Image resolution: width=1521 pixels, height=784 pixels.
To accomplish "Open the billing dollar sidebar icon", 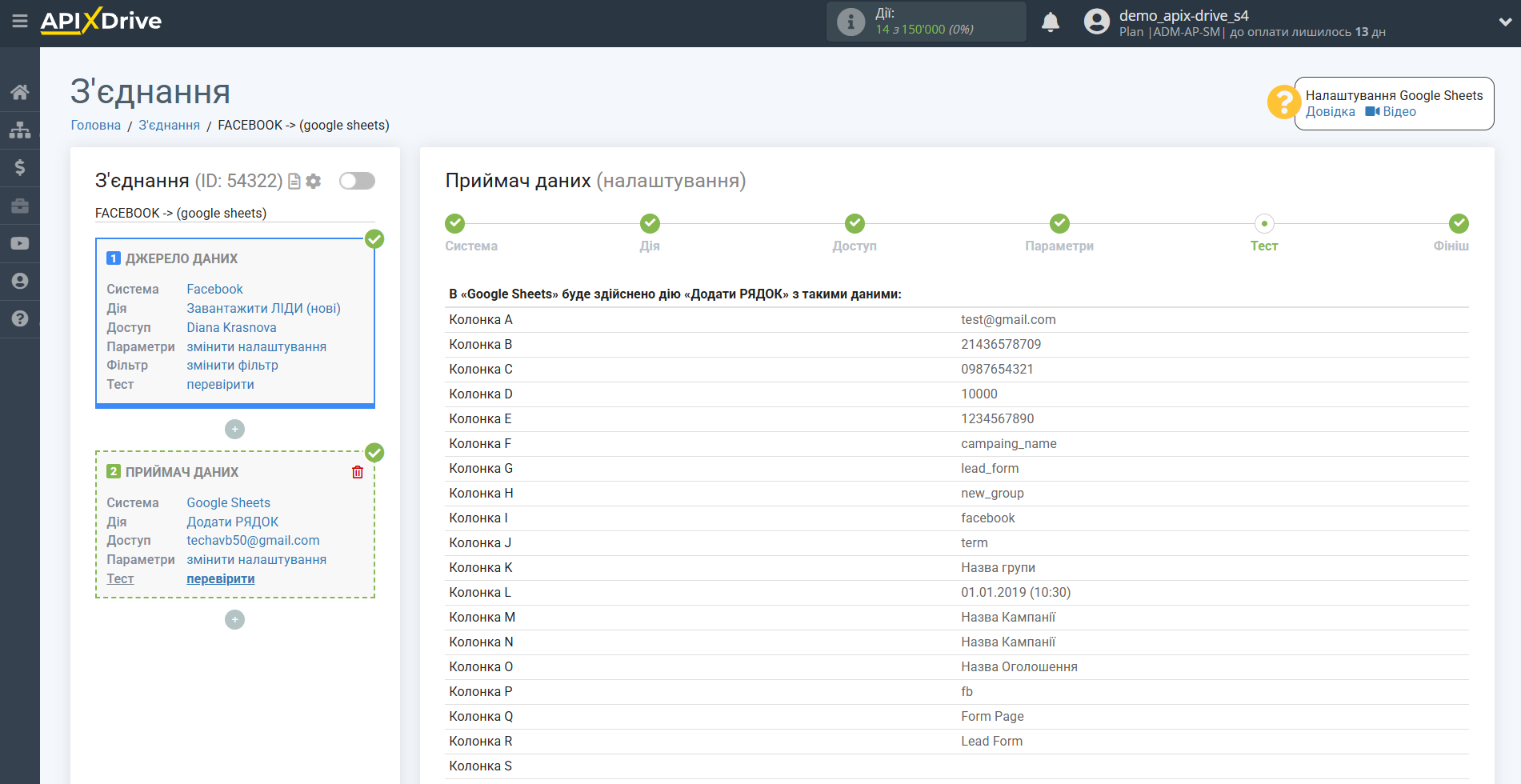I will 20,167.
